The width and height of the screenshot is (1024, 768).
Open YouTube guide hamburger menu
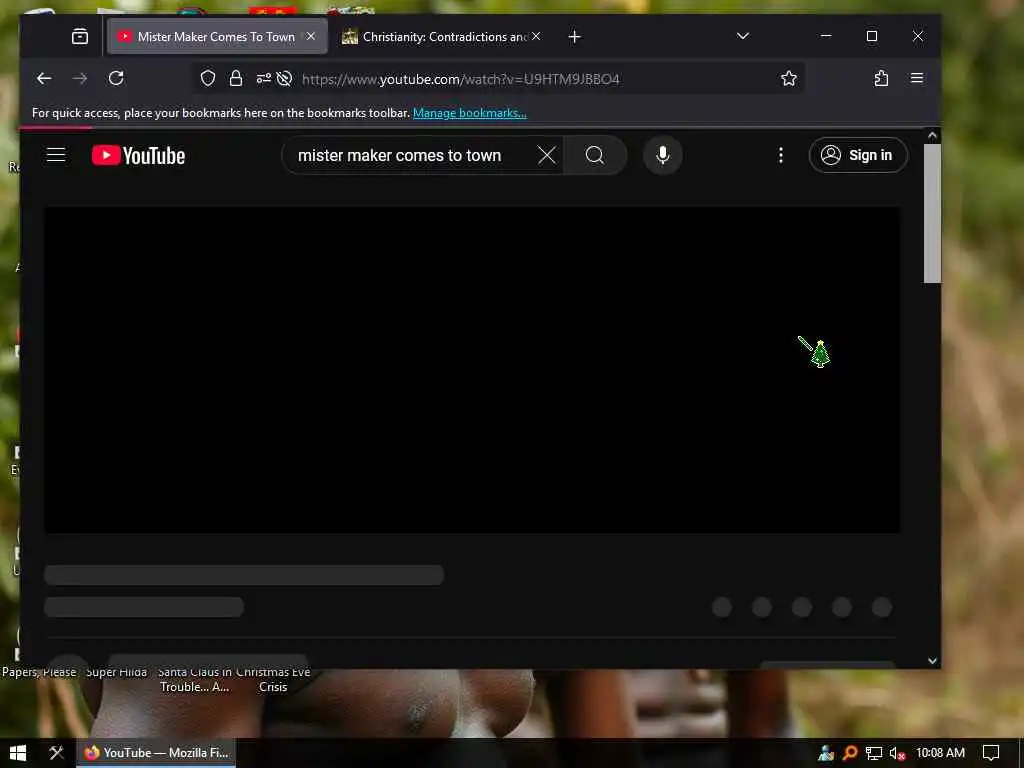tap(56, 155)
